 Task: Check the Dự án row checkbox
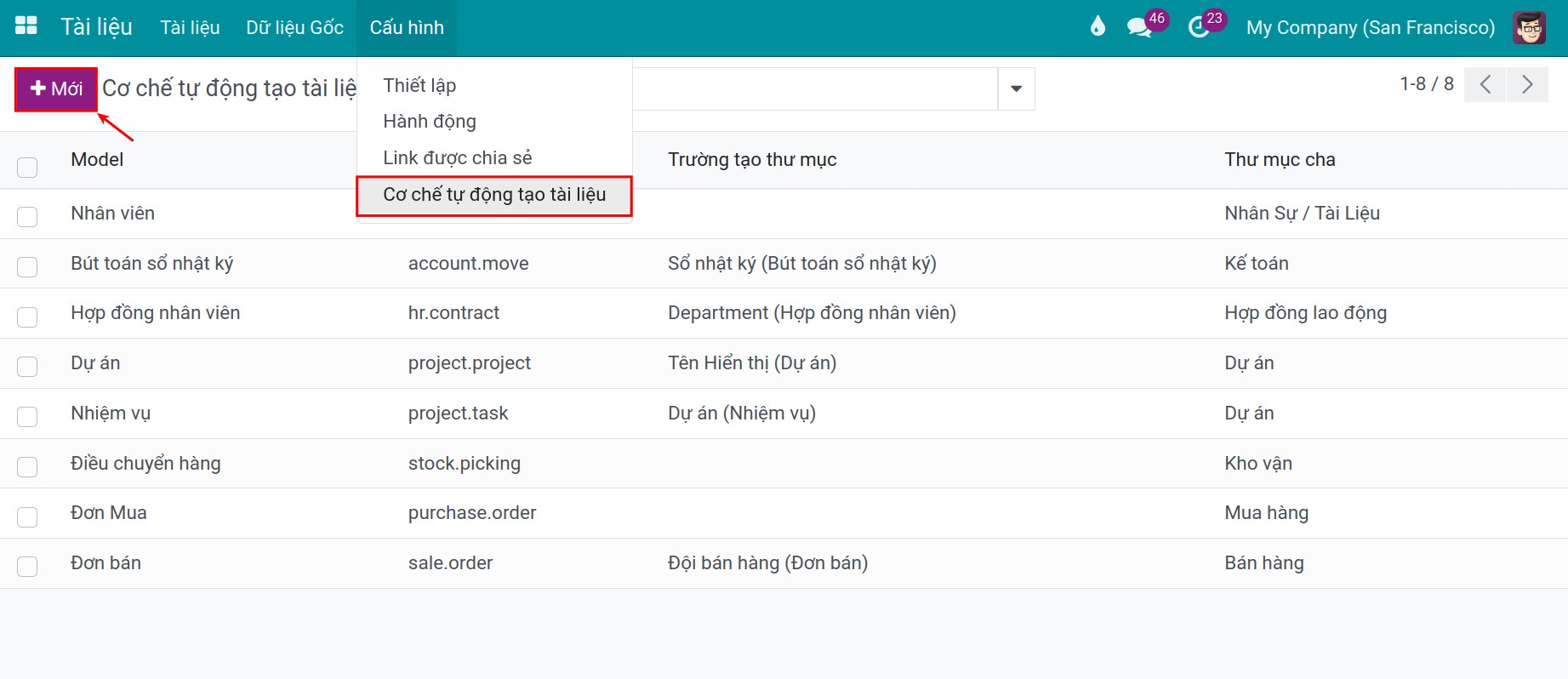27,367
